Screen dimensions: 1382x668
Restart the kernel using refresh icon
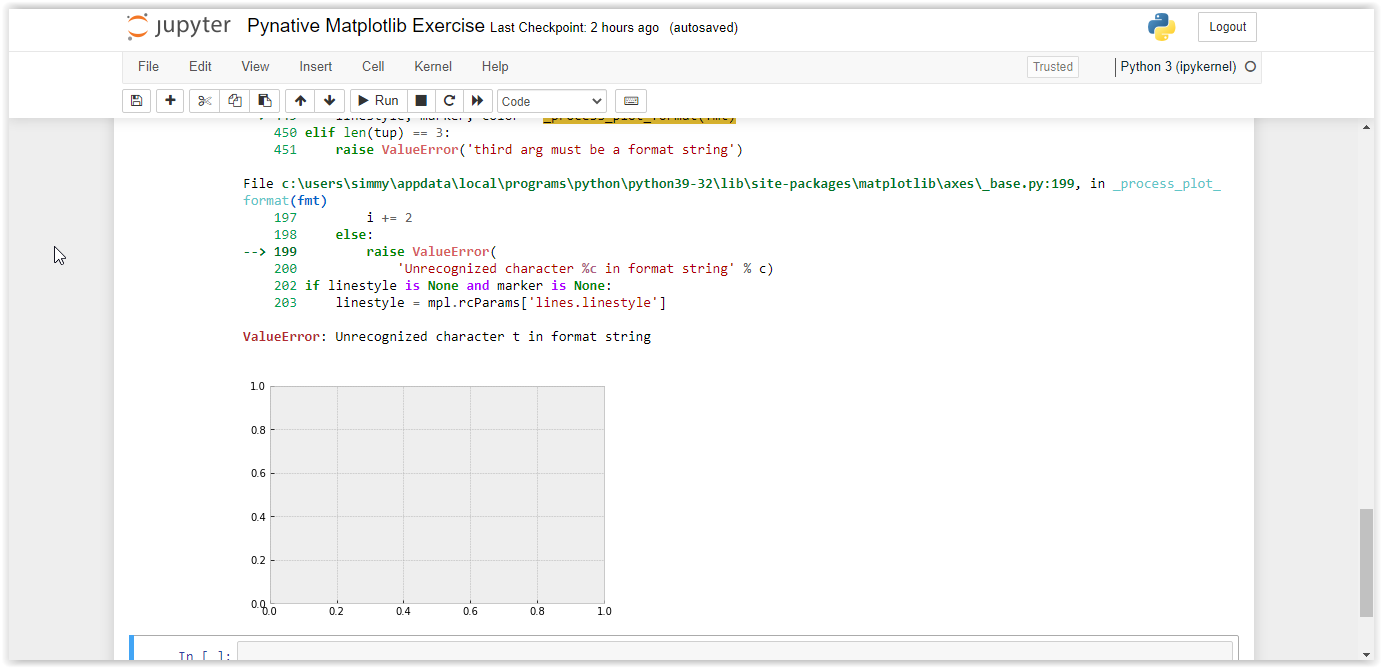click(x=448, y=100)
